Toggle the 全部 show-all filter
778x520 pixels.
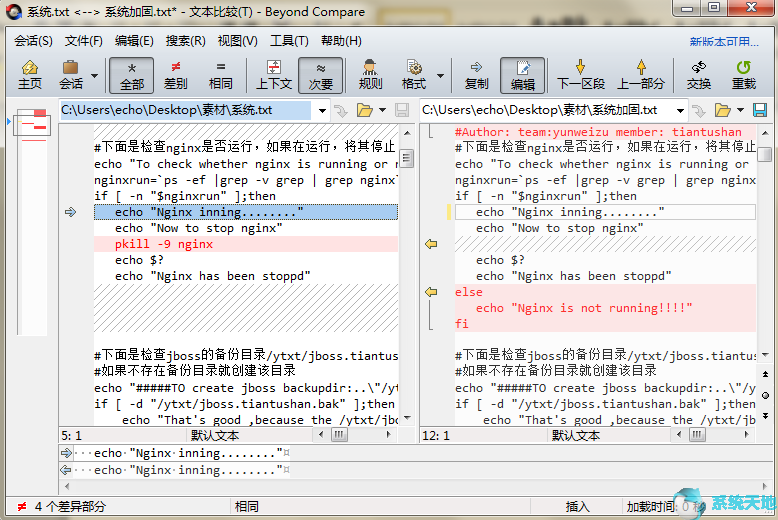coord(131,75)
